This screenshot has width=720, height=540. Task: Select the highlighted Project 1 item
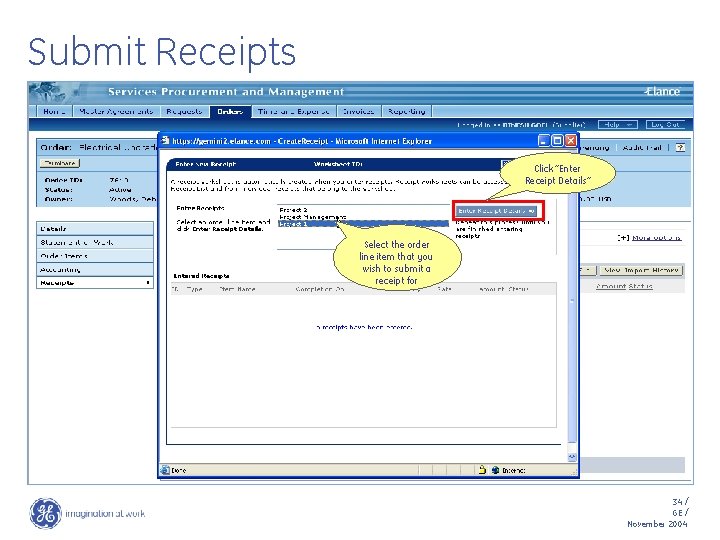363,224
